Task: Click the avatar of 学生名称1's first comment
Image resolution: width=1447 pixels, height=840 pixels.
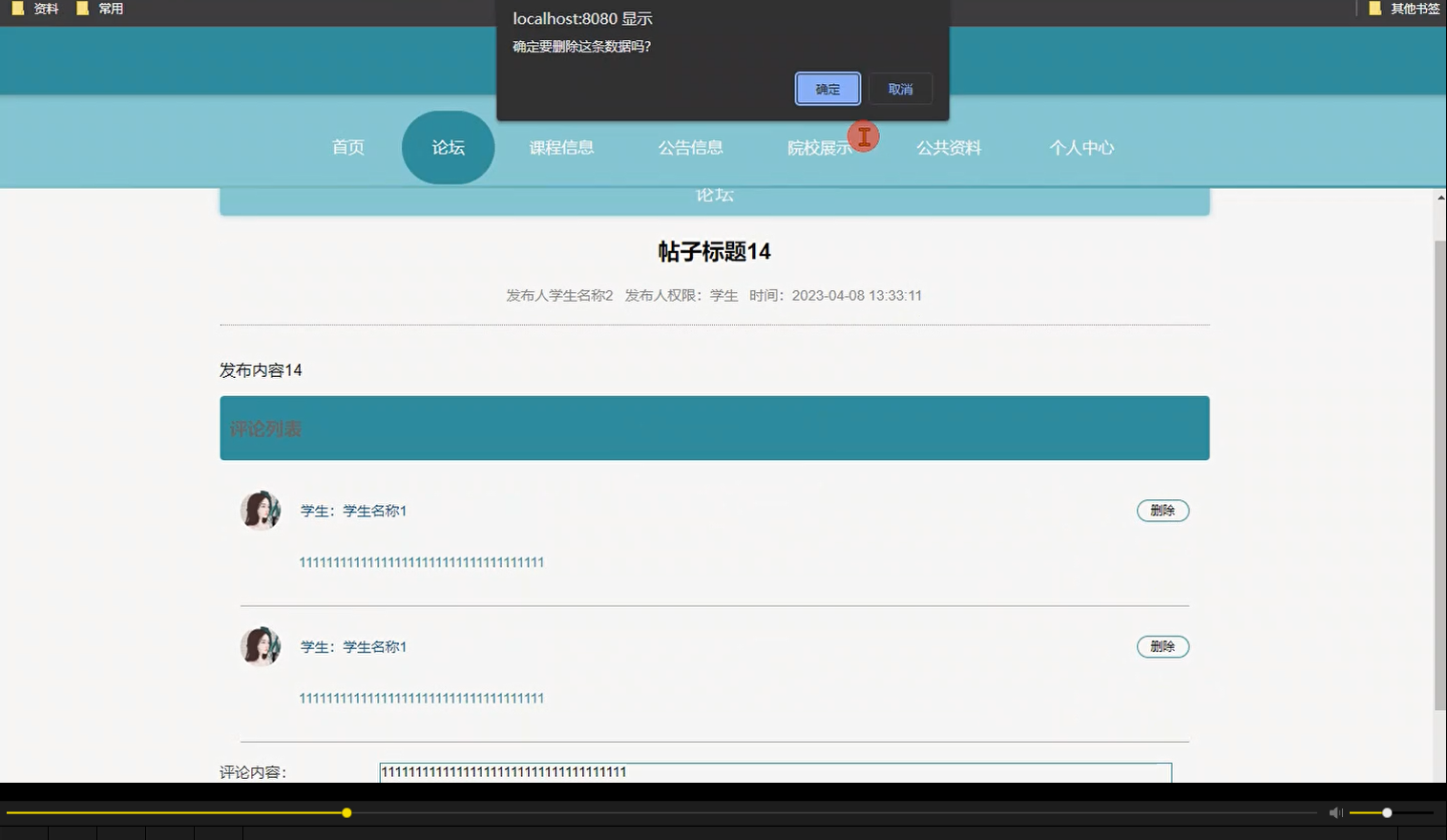Action: click(x=261, y=511)
